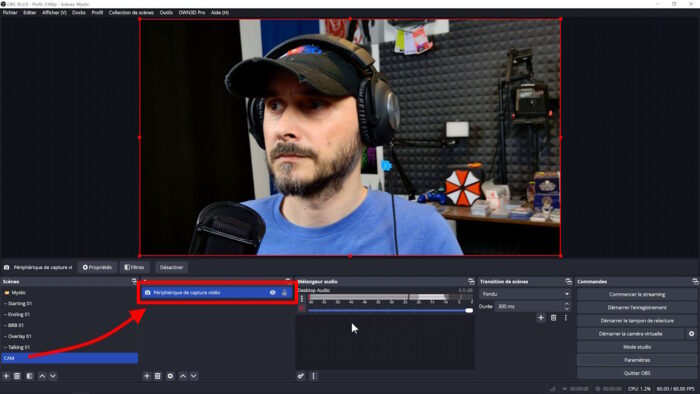Toggle lock on Périphérique de capture vidéo source

(x=284, y=293)
